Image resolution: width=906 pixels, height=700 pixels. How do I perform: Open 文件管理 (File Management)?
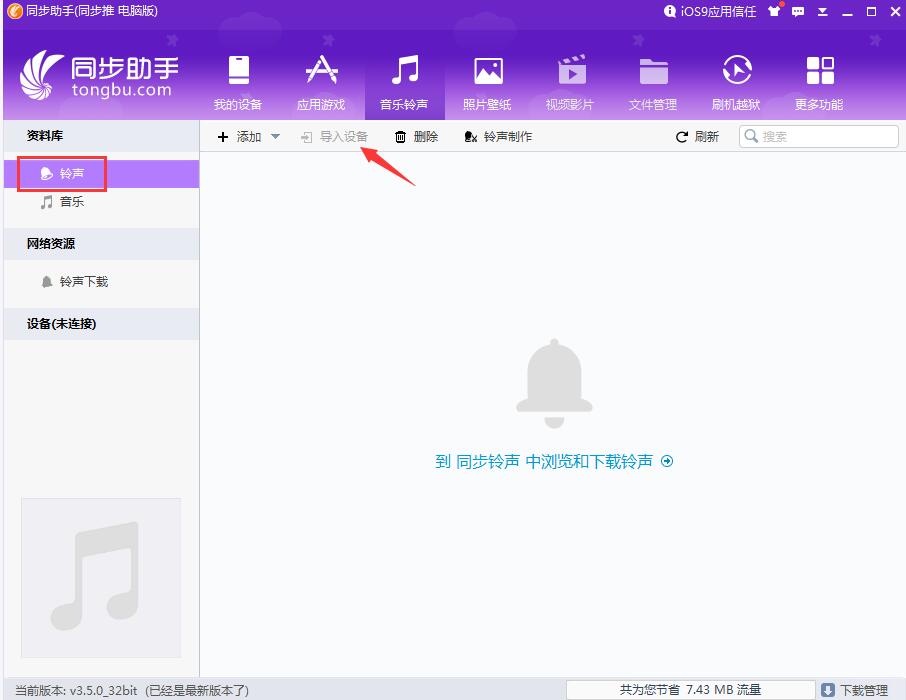pos(653,80)
